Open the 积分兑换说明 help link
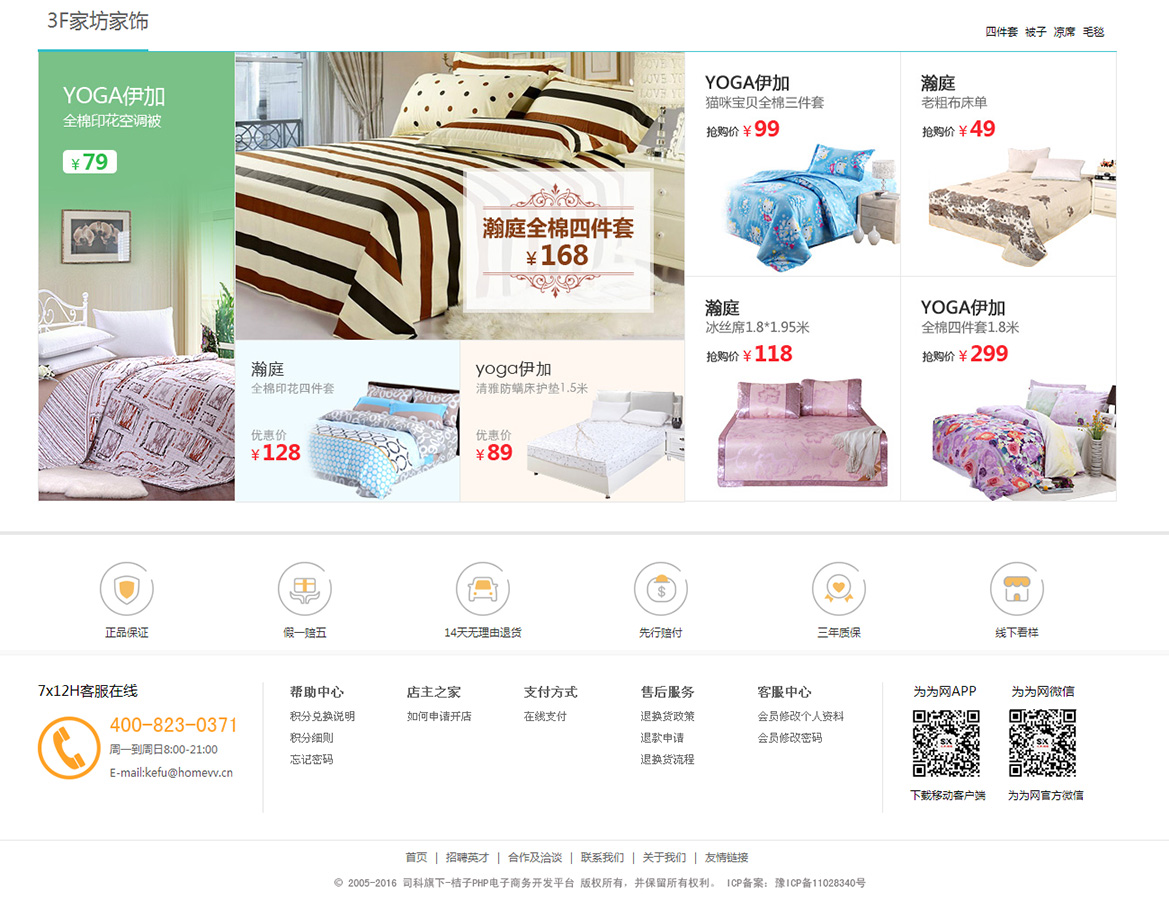This screenshot has width=1169, height=900. point(322,716)
